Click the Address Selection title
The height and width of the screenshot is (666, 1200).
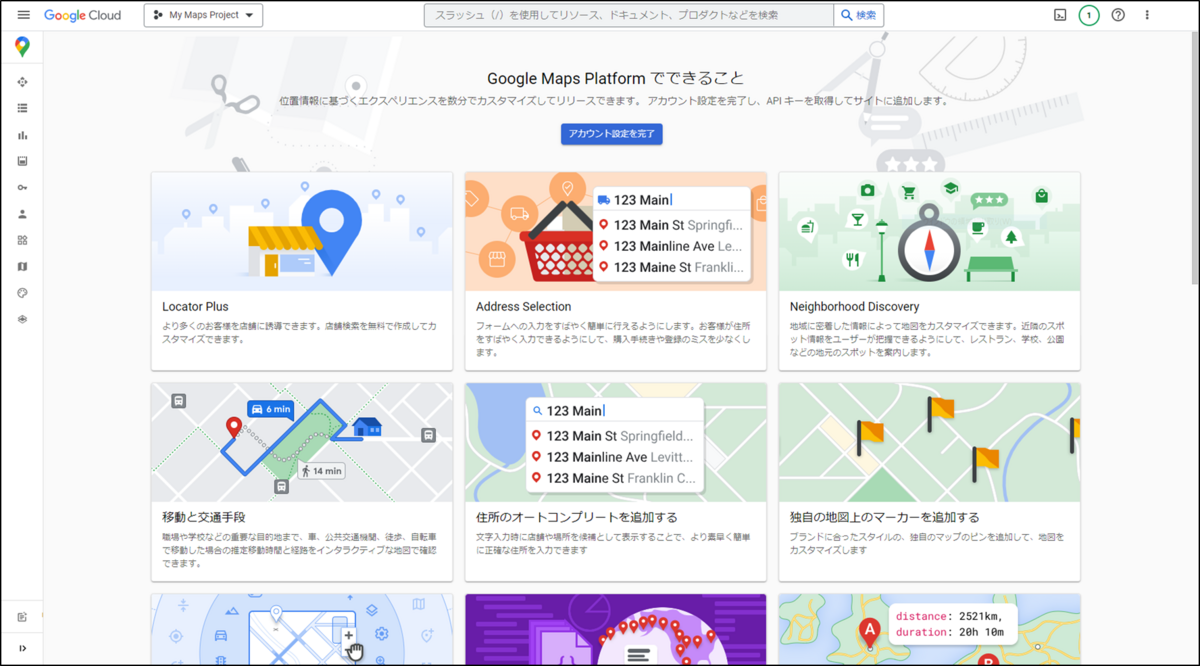pyautogui.click(x=524, y=307)
